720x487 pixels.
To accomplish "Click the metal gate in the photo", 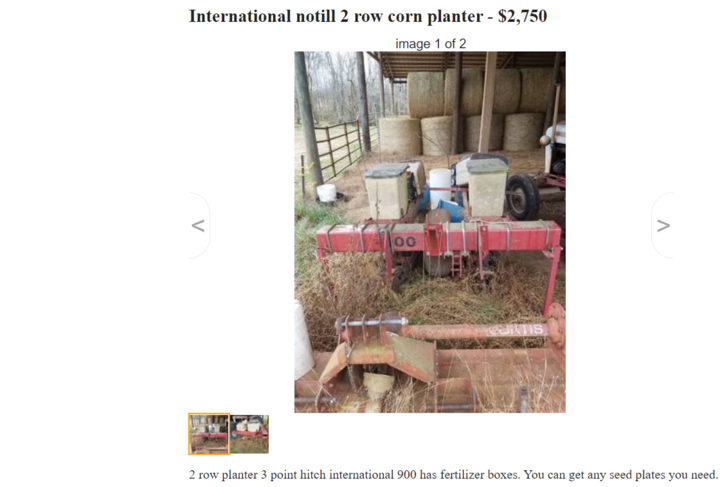I will click(x=342, y=146).
